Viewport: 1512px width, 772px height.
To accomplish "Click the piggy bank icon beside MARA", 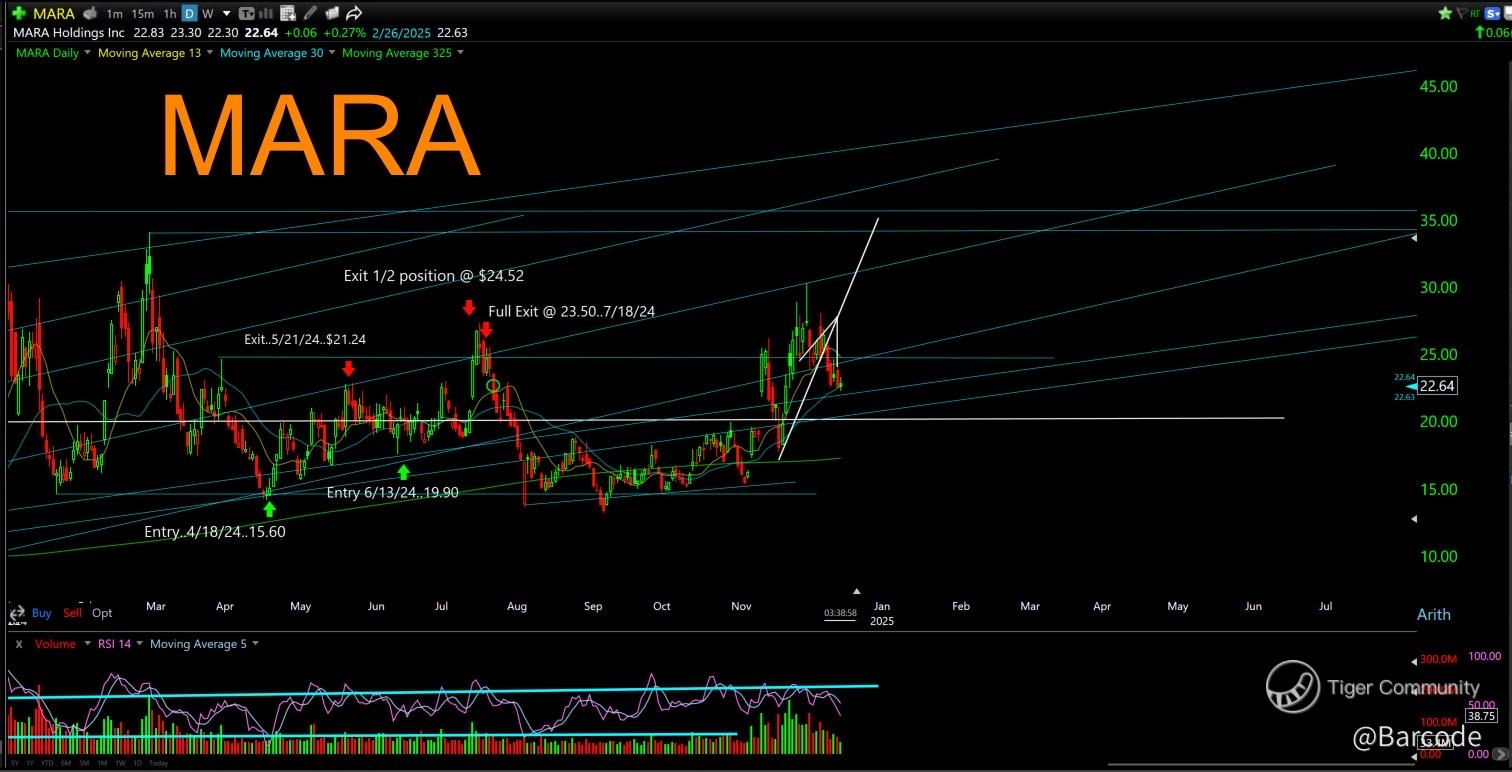I will tap(90, 14).
